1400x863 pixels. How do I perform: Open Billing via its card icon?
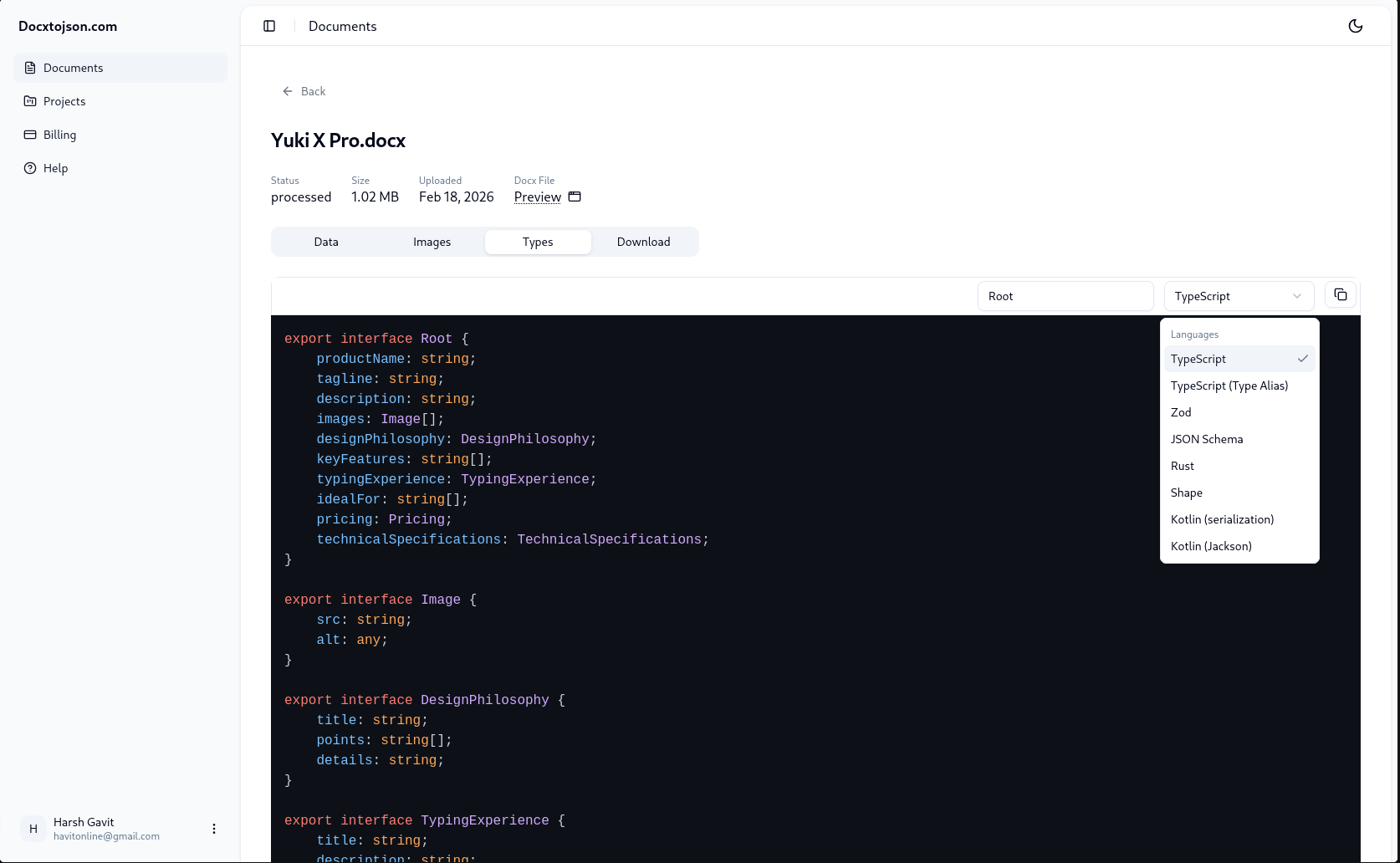click(30, 135)
